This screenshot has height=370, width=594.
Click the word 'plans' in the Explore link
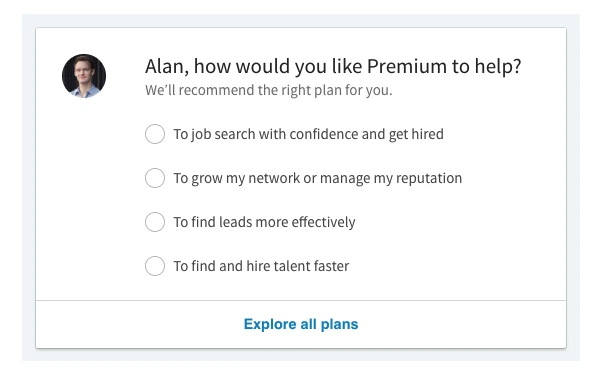pos(339,325)
